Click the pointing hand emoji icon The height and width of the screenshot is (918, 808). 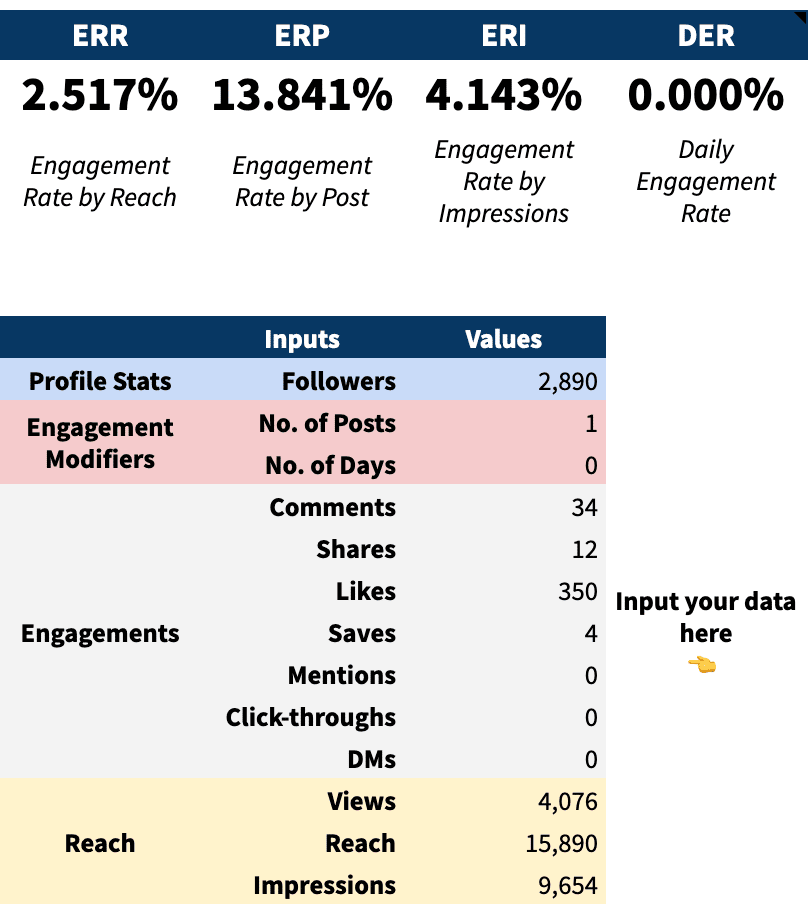click(702, 664)
